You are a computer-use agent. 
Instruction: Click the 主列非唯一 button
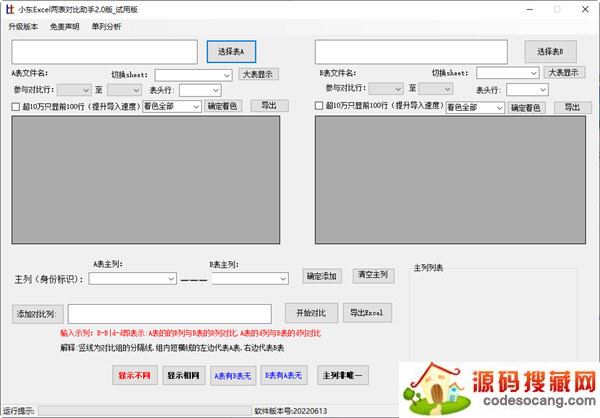342,376
